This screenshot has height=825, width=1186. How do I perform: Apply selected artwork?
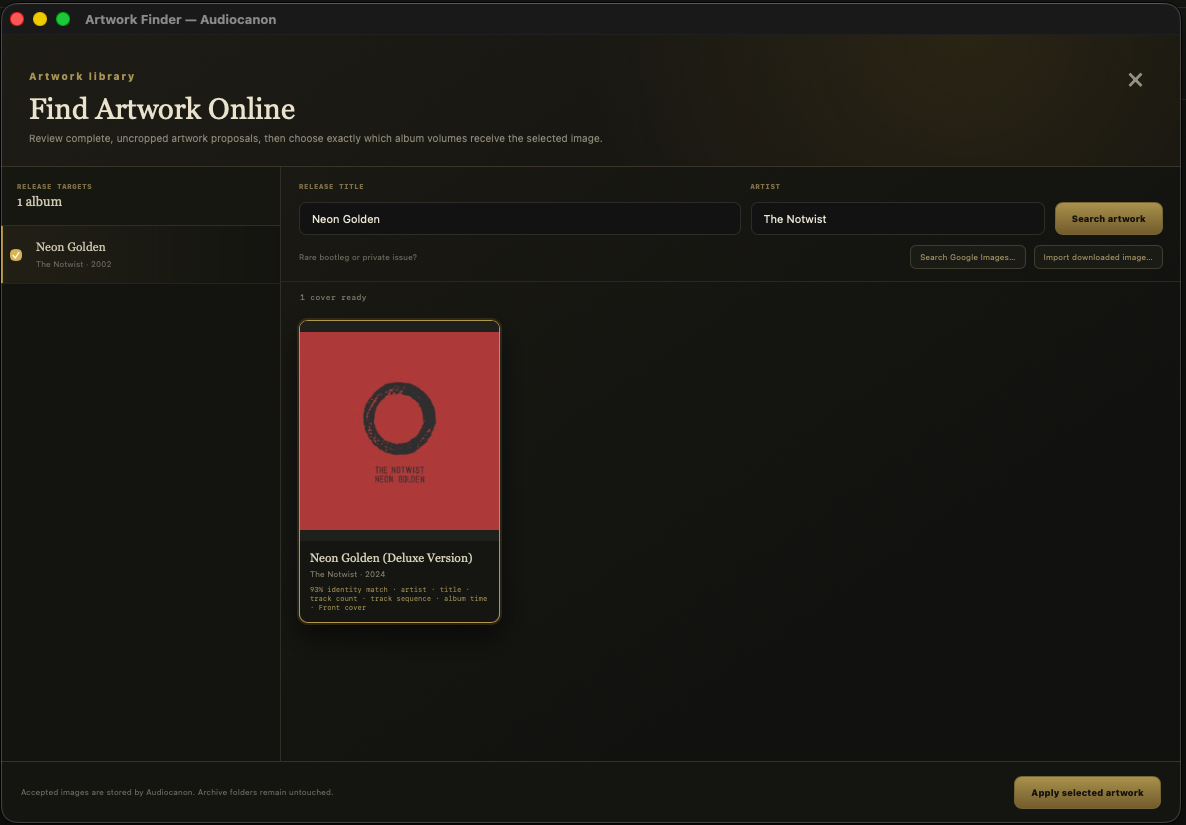point(1087,792)
